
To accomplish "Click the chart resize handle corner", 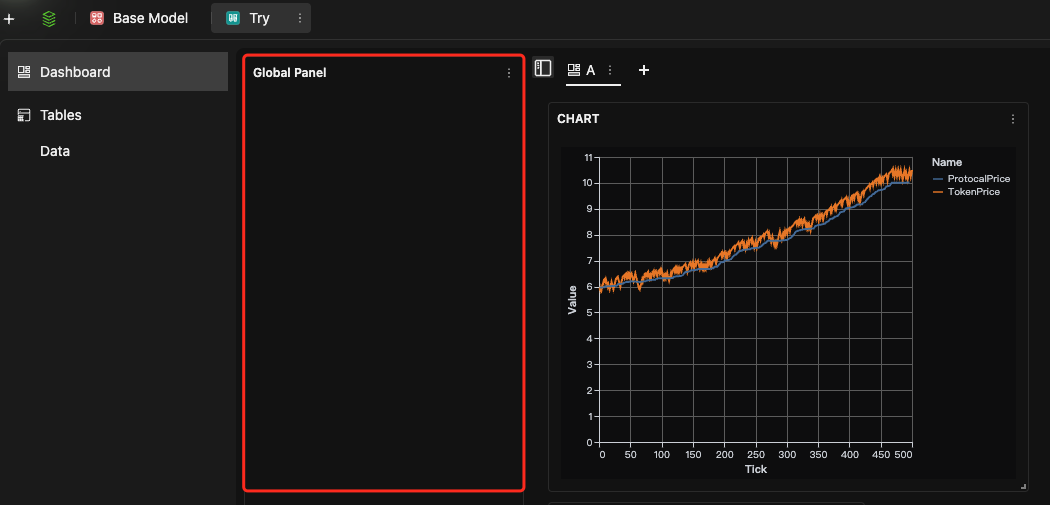I will pos(1023,486).
